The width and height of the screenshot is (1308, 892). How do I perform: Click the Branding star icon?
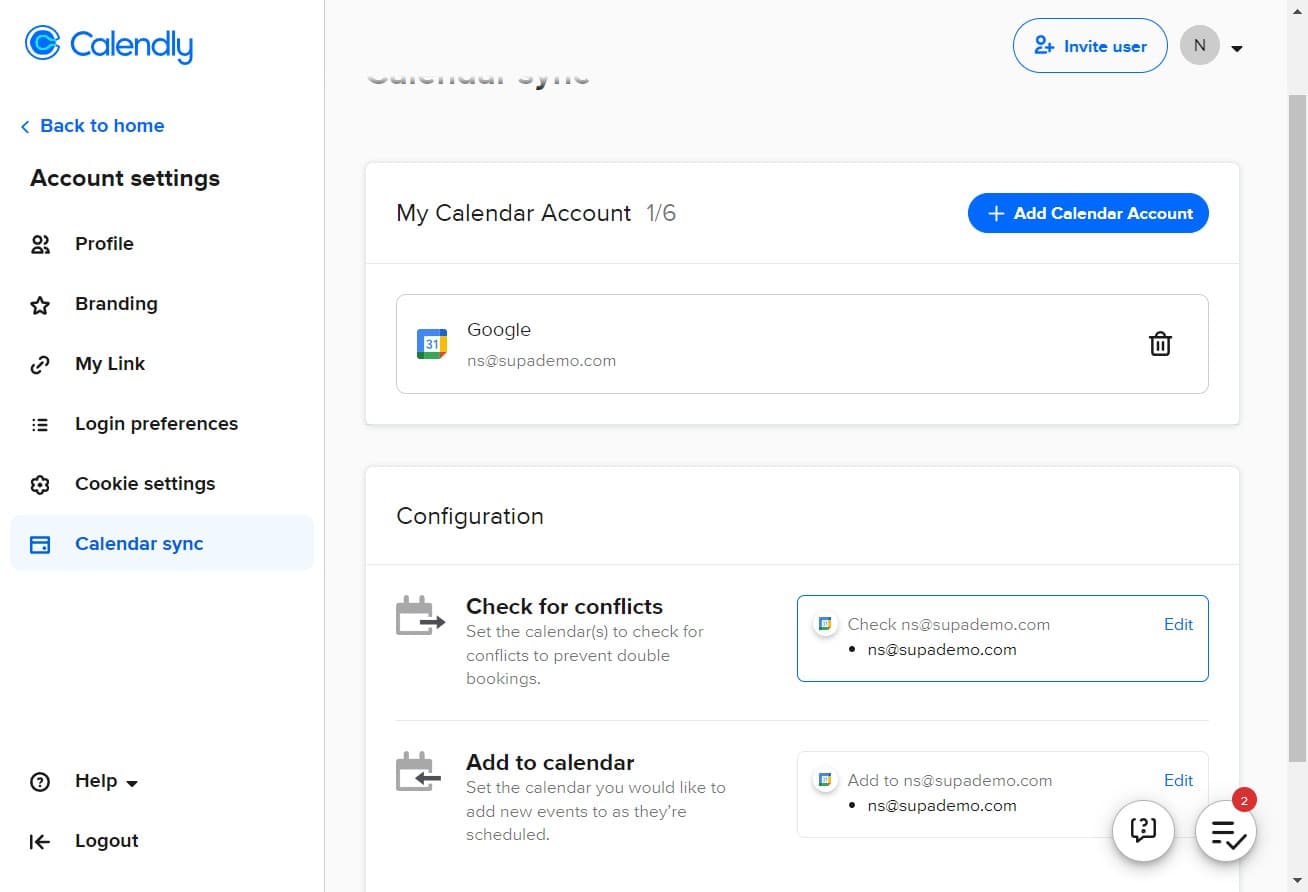[40, 303]
